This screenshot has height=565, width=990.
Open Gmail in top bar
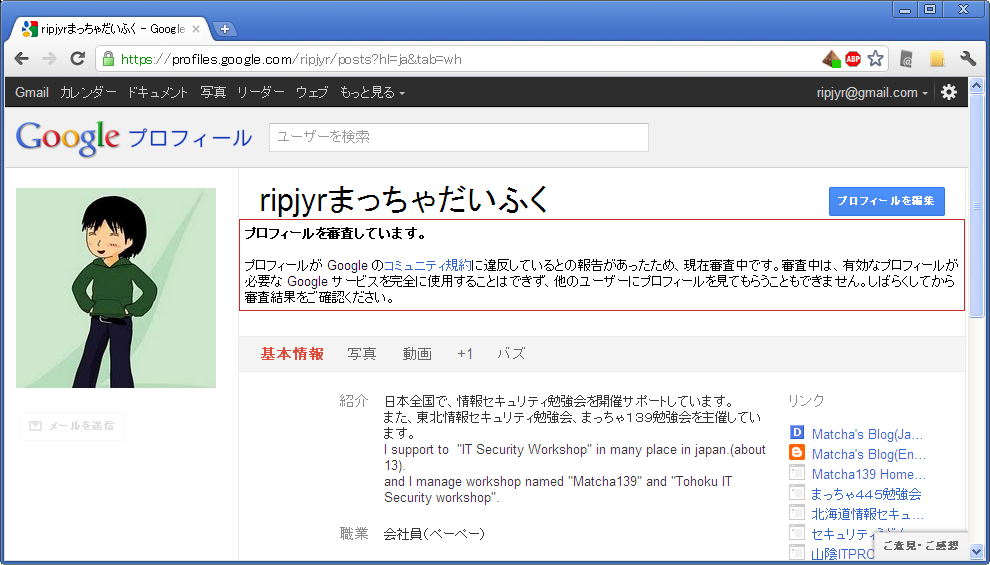32,93
